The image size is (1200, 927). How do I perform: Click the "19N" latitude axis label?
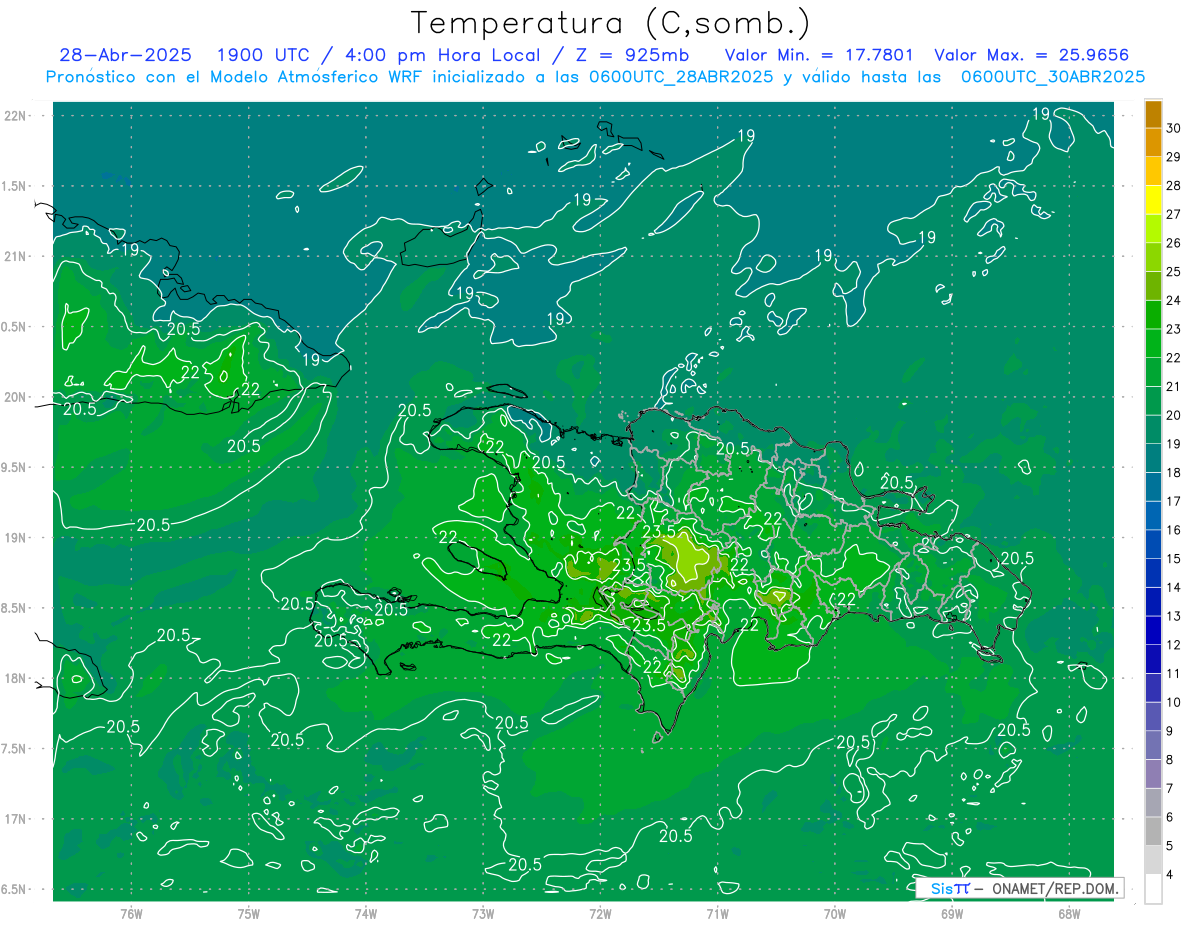16,537
